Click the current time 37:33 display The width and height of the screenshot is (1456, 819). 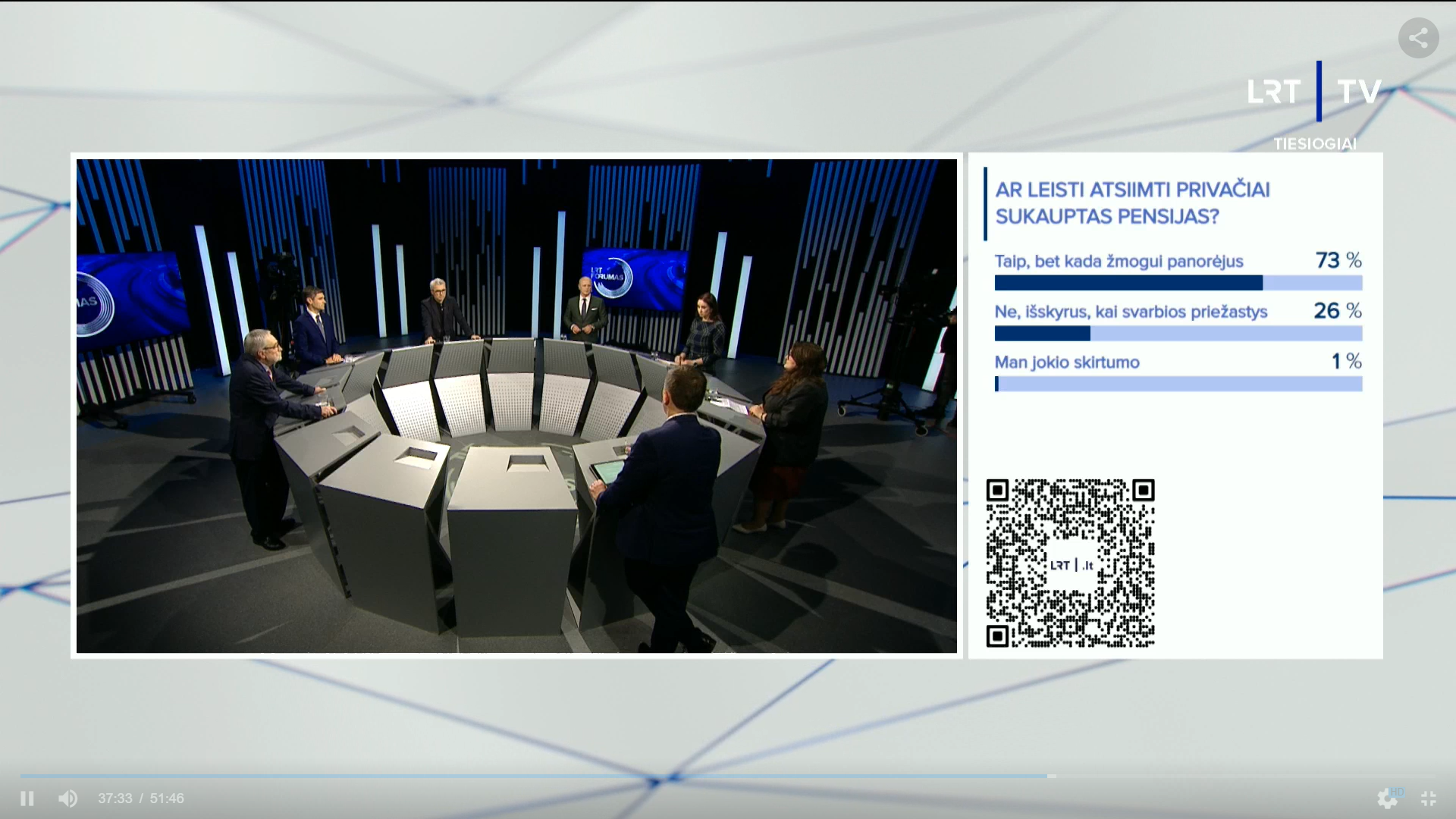[x=115, y=799]
